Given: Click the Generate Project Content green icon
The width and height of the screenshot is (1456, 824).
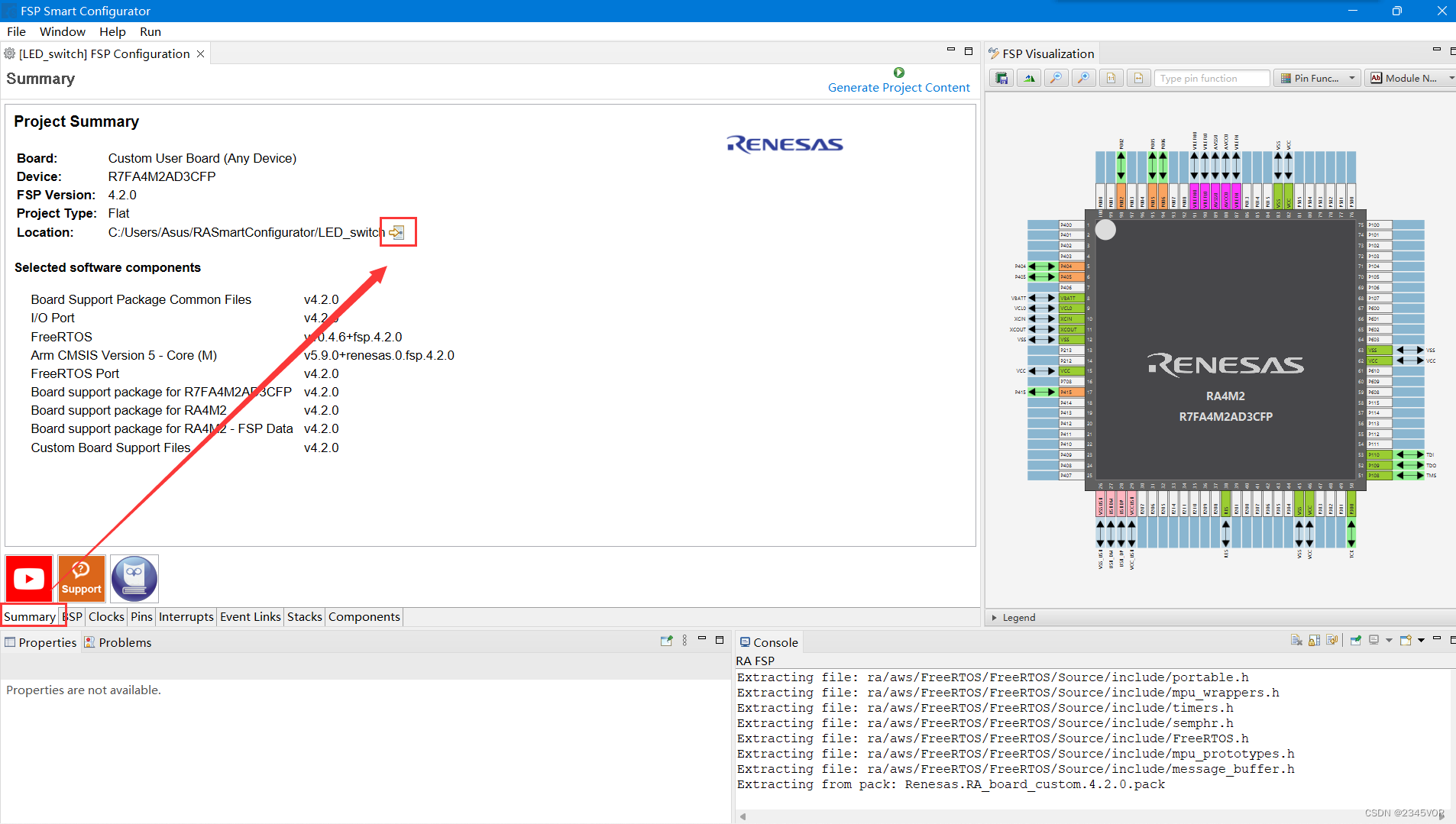Looking at the screenshot, I should coord(899,73).
